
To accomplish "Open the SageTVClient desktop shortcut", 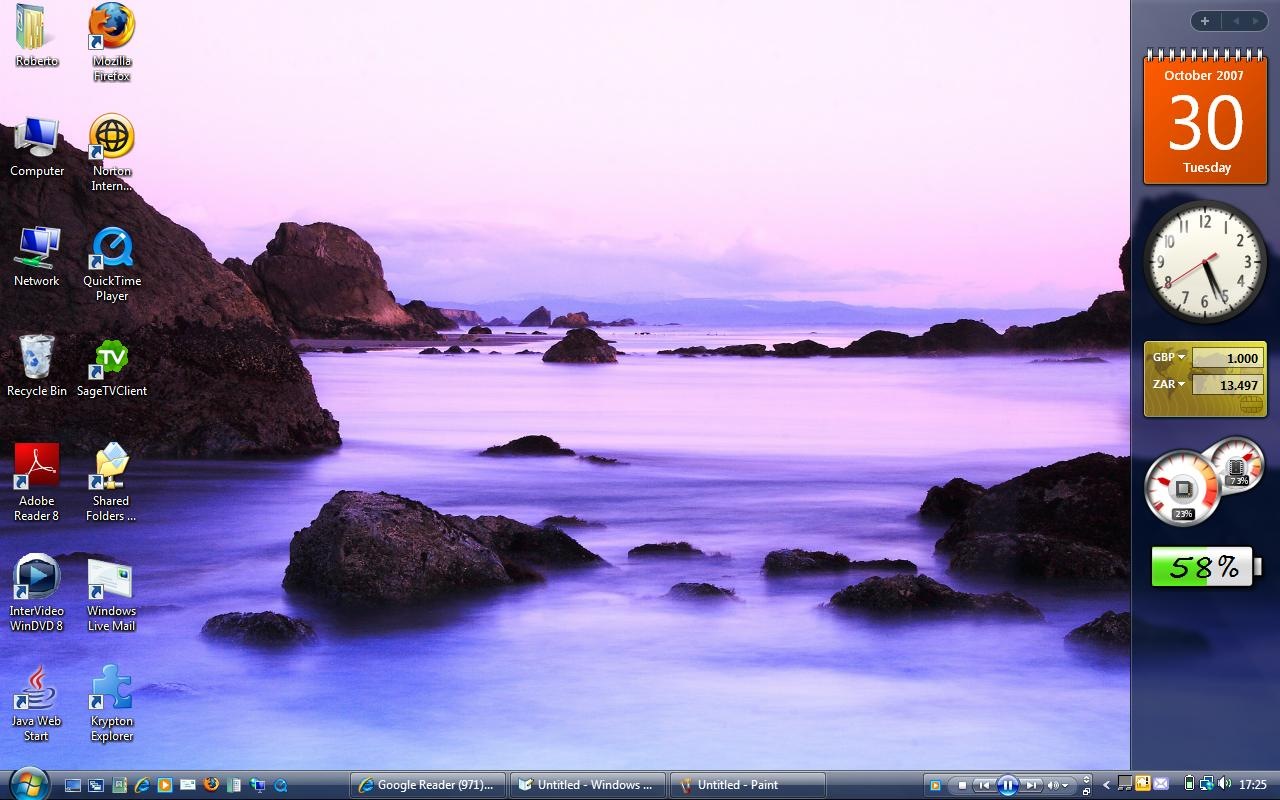I will point(111,360).
